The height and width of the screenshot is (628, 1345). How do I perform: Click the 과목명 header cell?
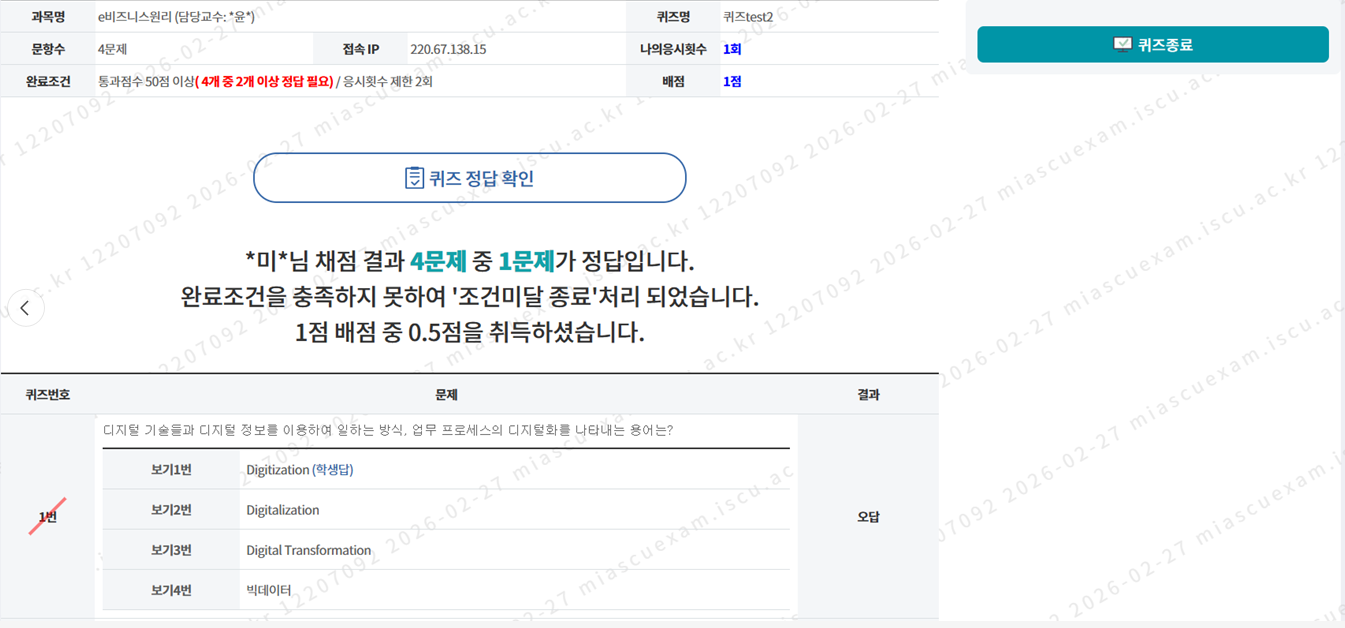48,17
